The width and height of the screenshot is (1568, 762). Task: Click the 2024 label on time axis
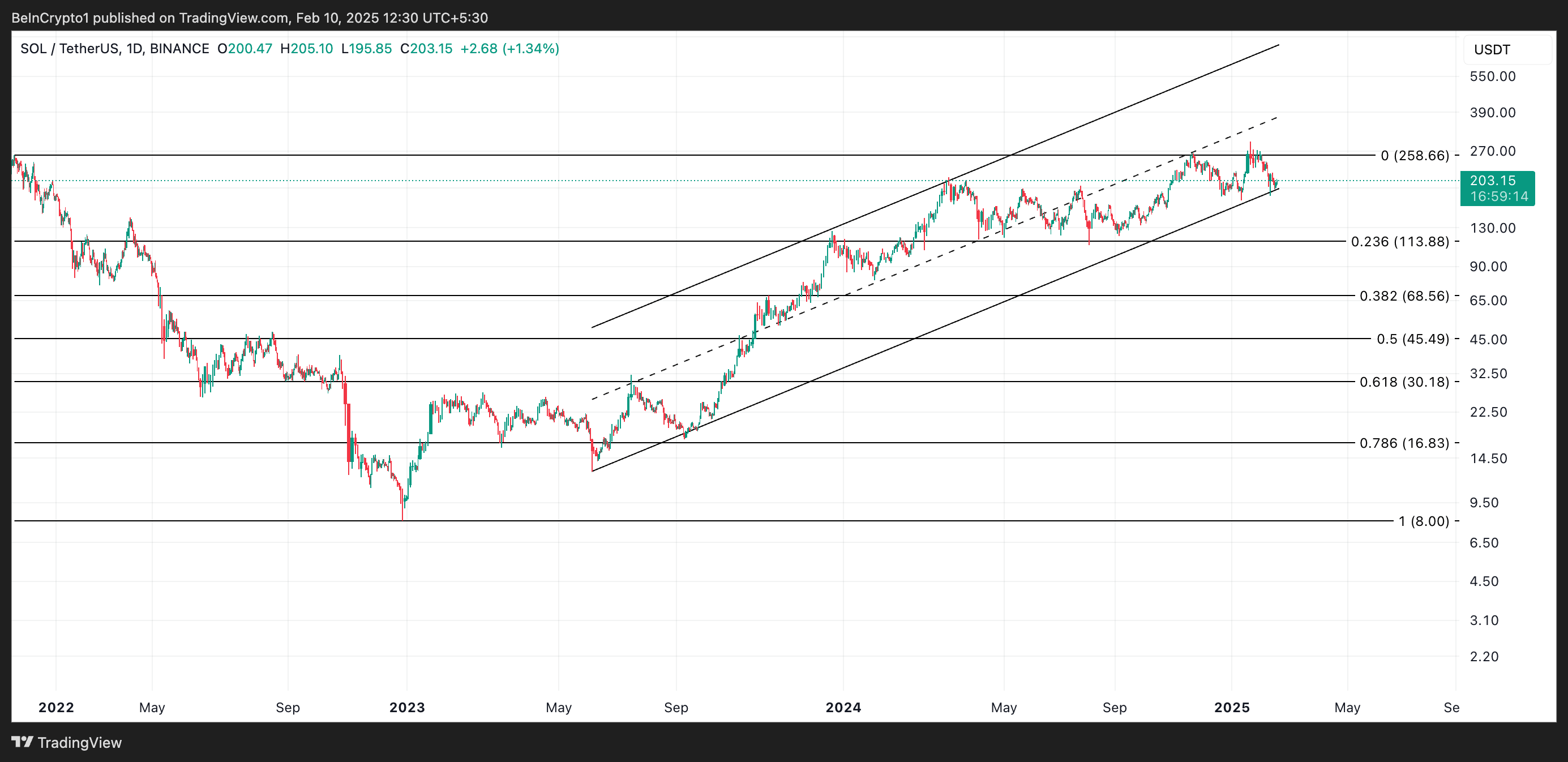coord(843,707)
